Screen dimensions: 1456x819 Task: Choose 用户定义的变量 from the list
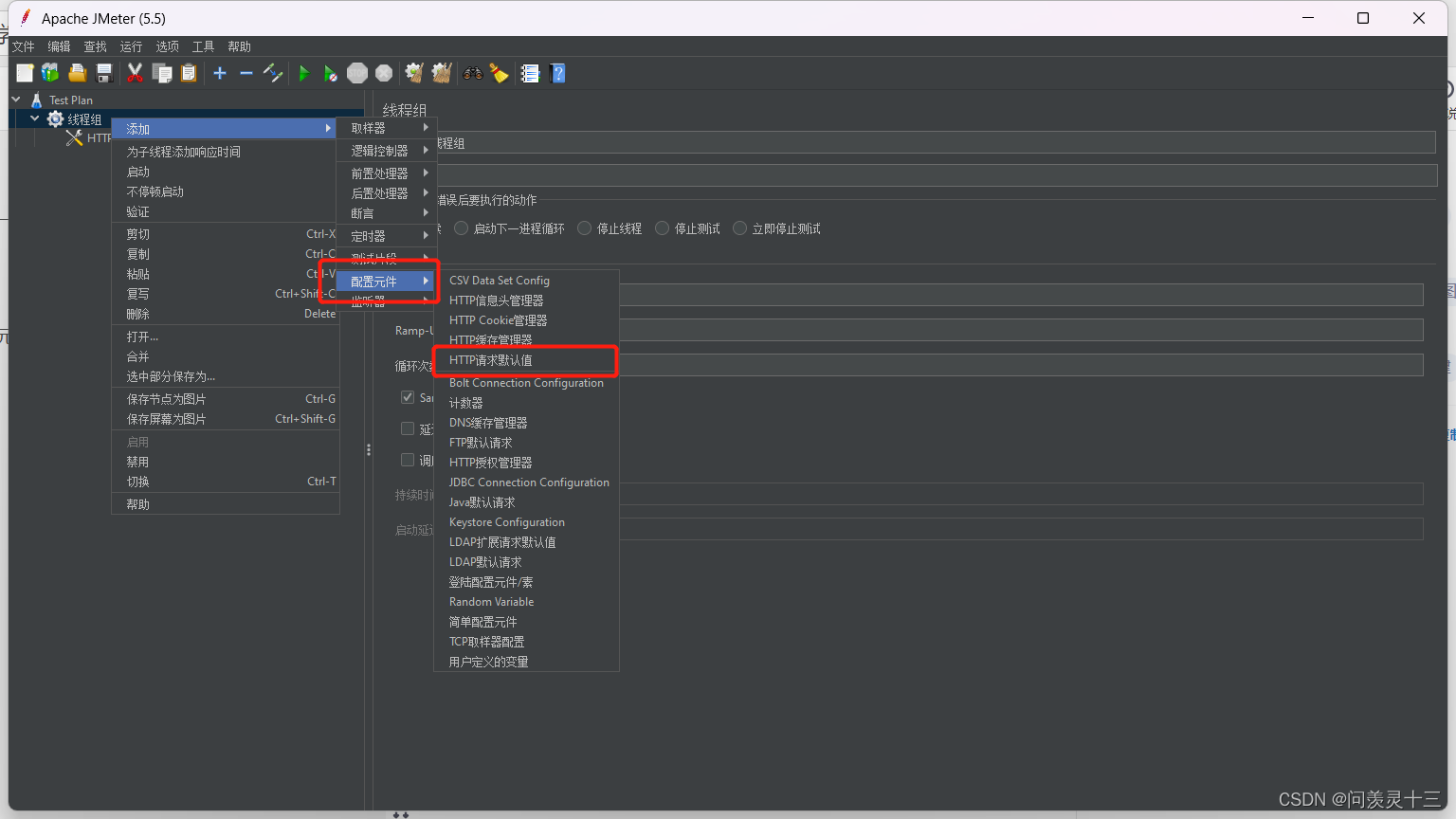click(526, 662)
